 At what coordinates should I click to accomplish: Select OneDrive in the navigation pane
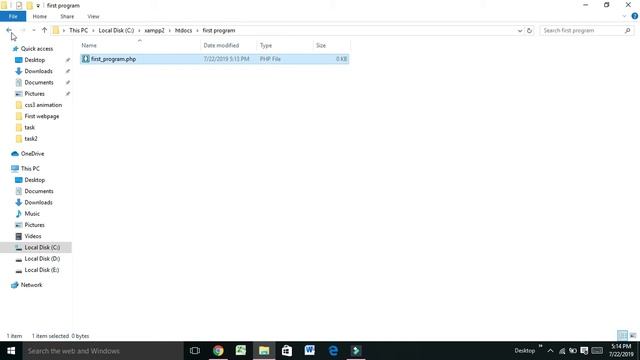pos(32,154)
